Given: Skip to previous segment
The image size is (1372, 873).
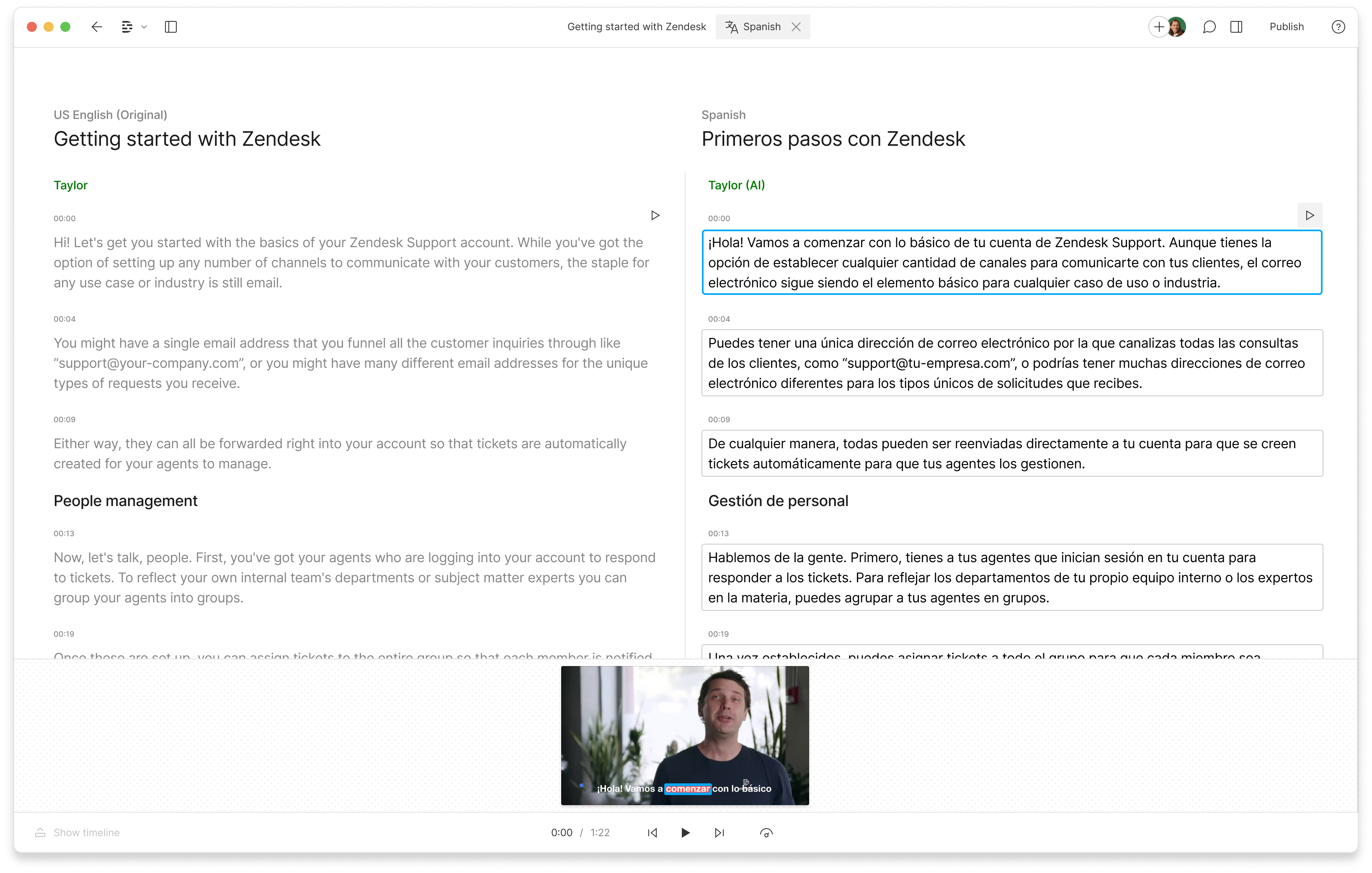Looking at the screenshot, I should (x=652, y=832).
